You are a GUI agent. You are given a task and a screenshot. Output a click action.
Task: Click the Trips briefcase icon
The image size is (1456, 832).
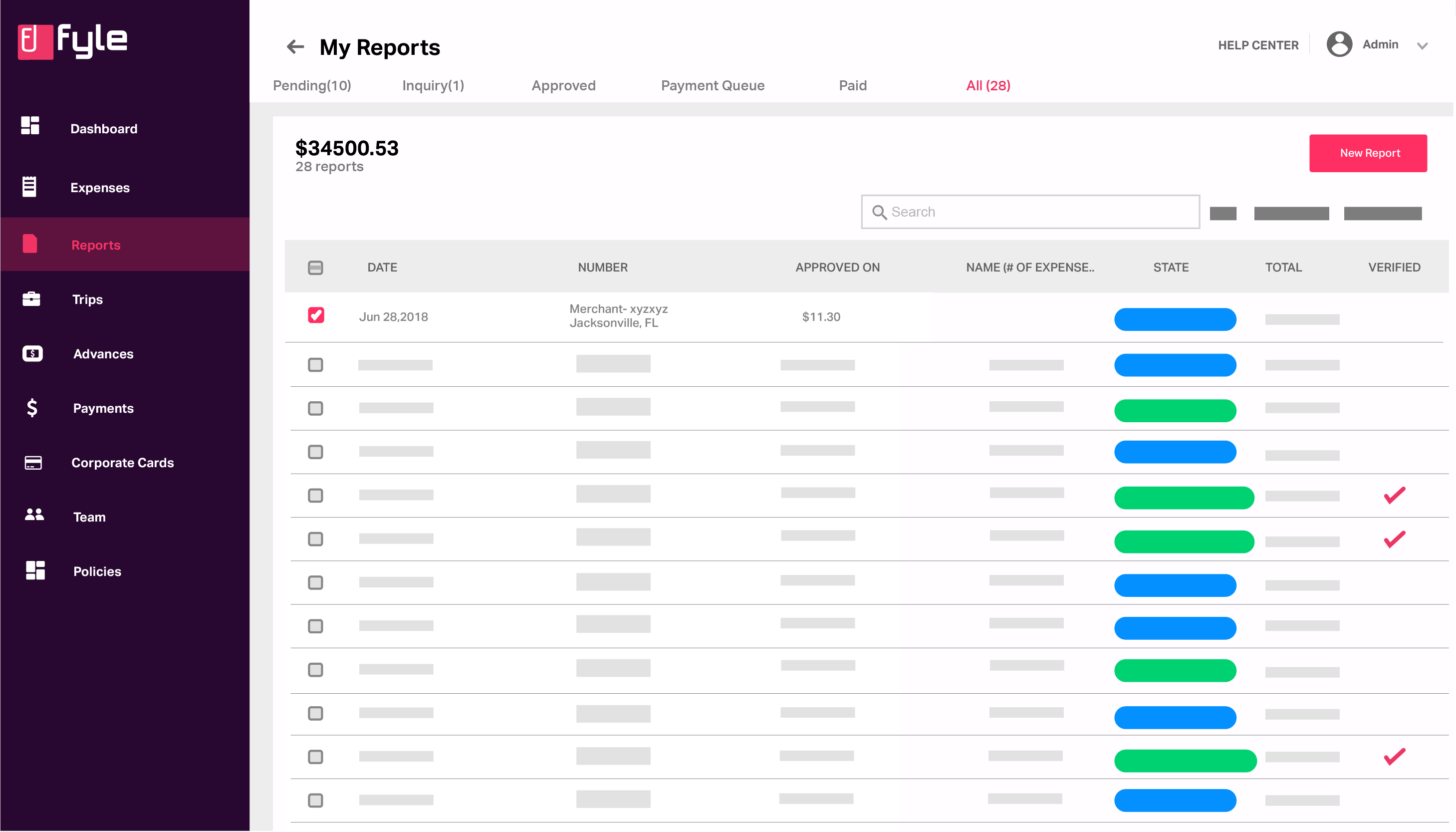tap(31, 299)
